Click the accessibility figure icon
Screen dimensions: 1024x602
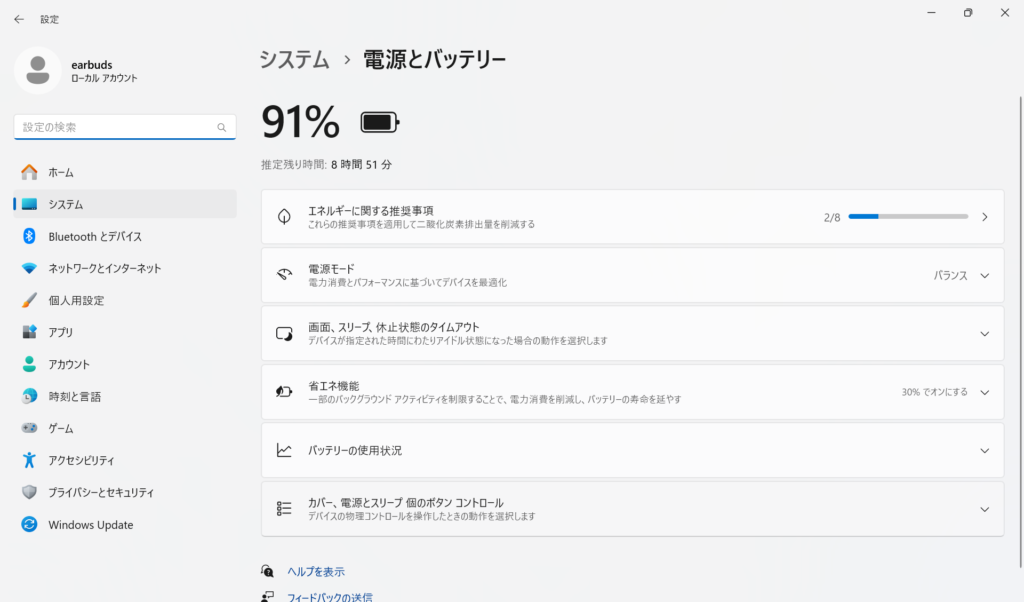29,460
